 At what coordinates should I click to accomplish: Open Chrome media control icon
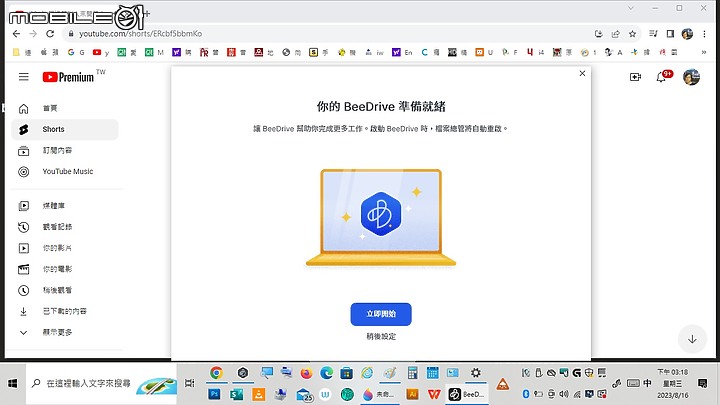653,34
